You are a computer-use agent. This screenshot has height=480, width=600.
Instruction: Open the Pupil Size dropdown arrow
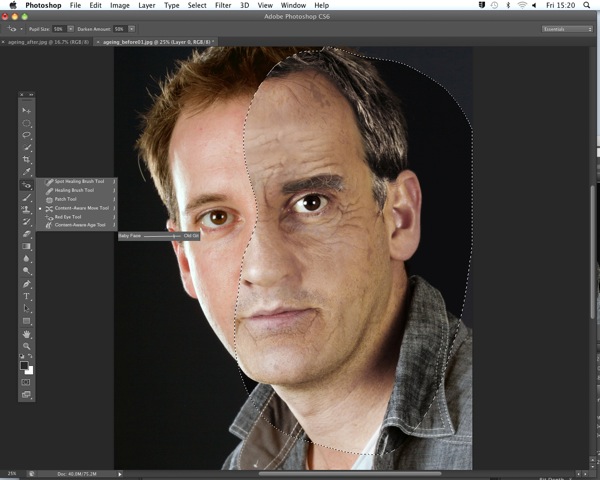(x=70, y=29)
